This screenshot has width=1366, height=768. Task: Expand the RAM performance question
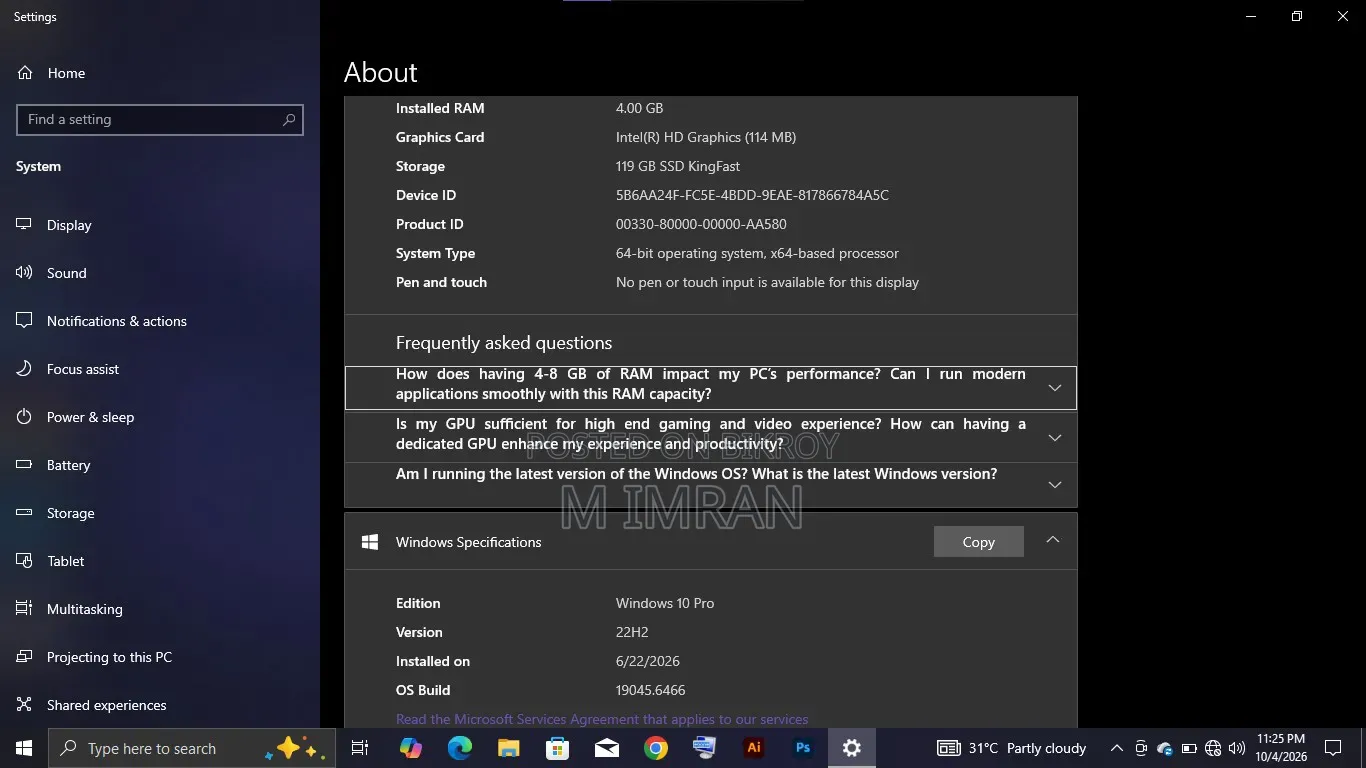711,388
